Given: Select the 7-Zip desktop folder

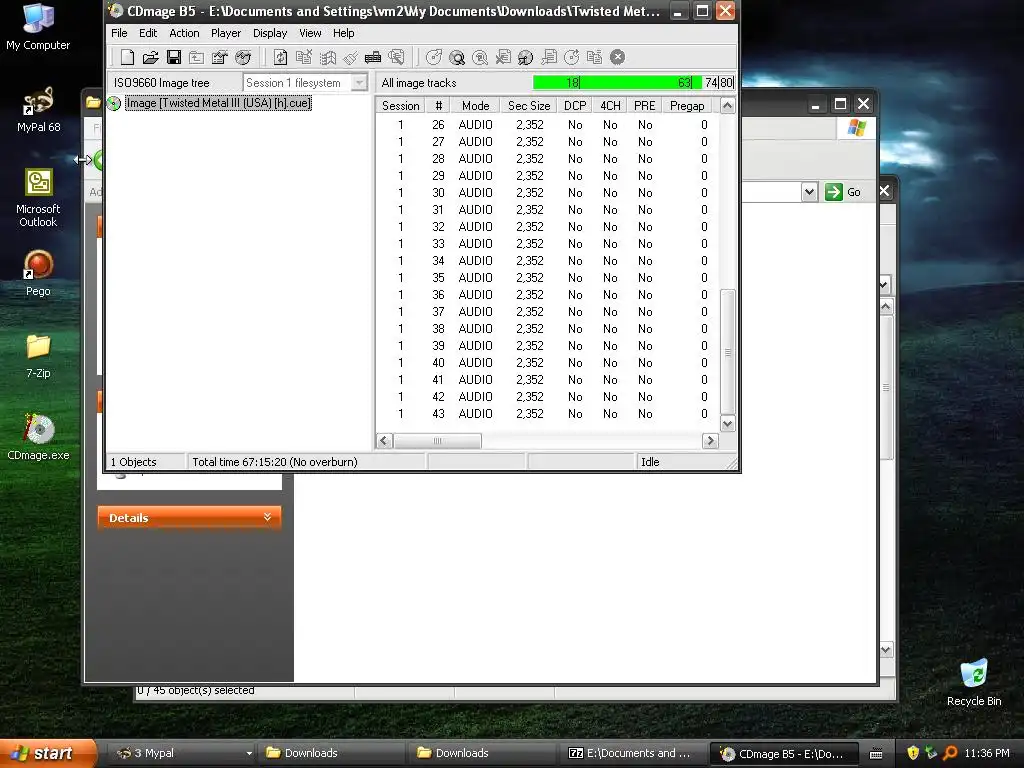Looking at the screenshot, I should tap(38, 356).
